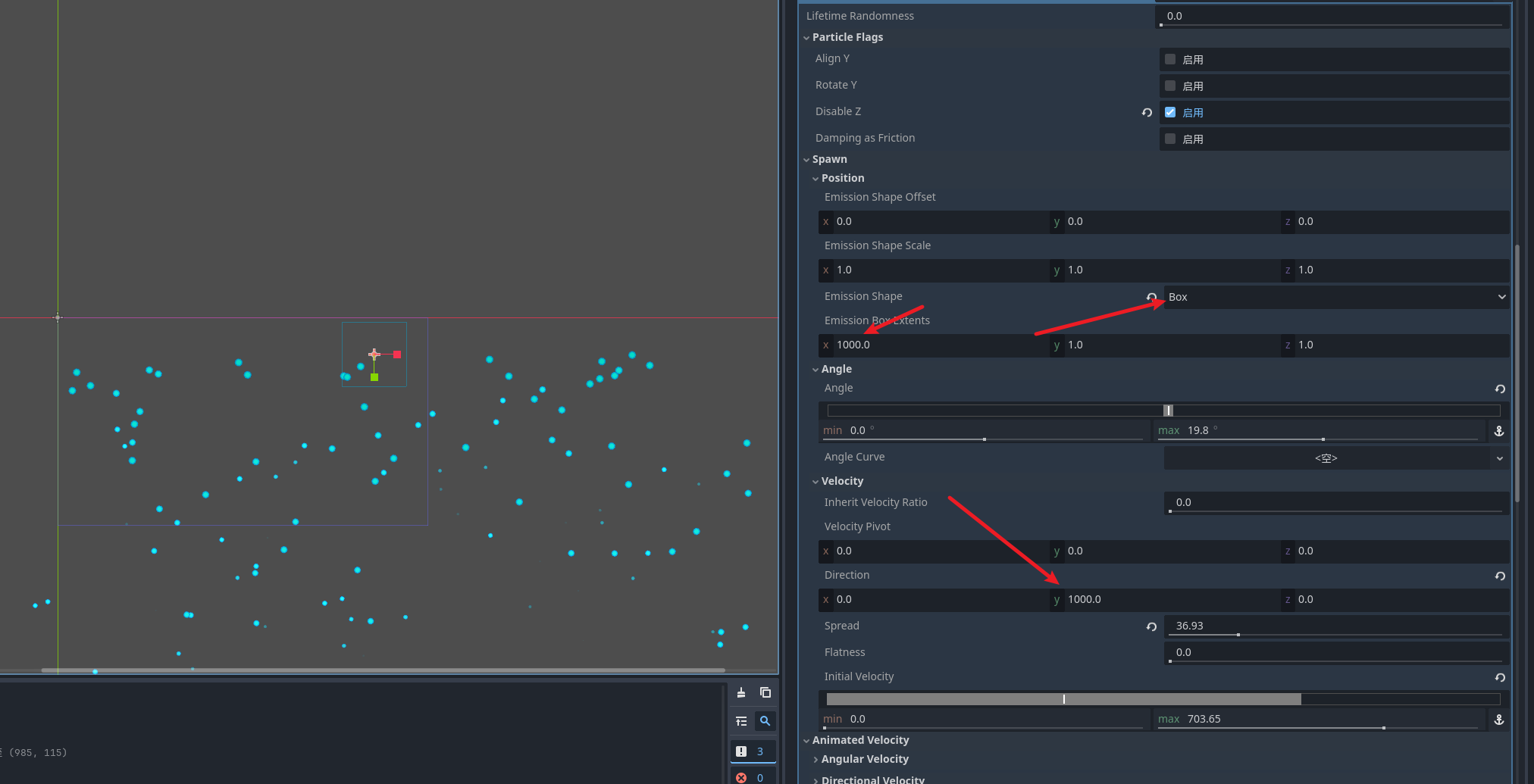This screenshot has height=784, width=1534.
Task: Enable the Align Y checkbox
Action: [x=1170, y=59]
